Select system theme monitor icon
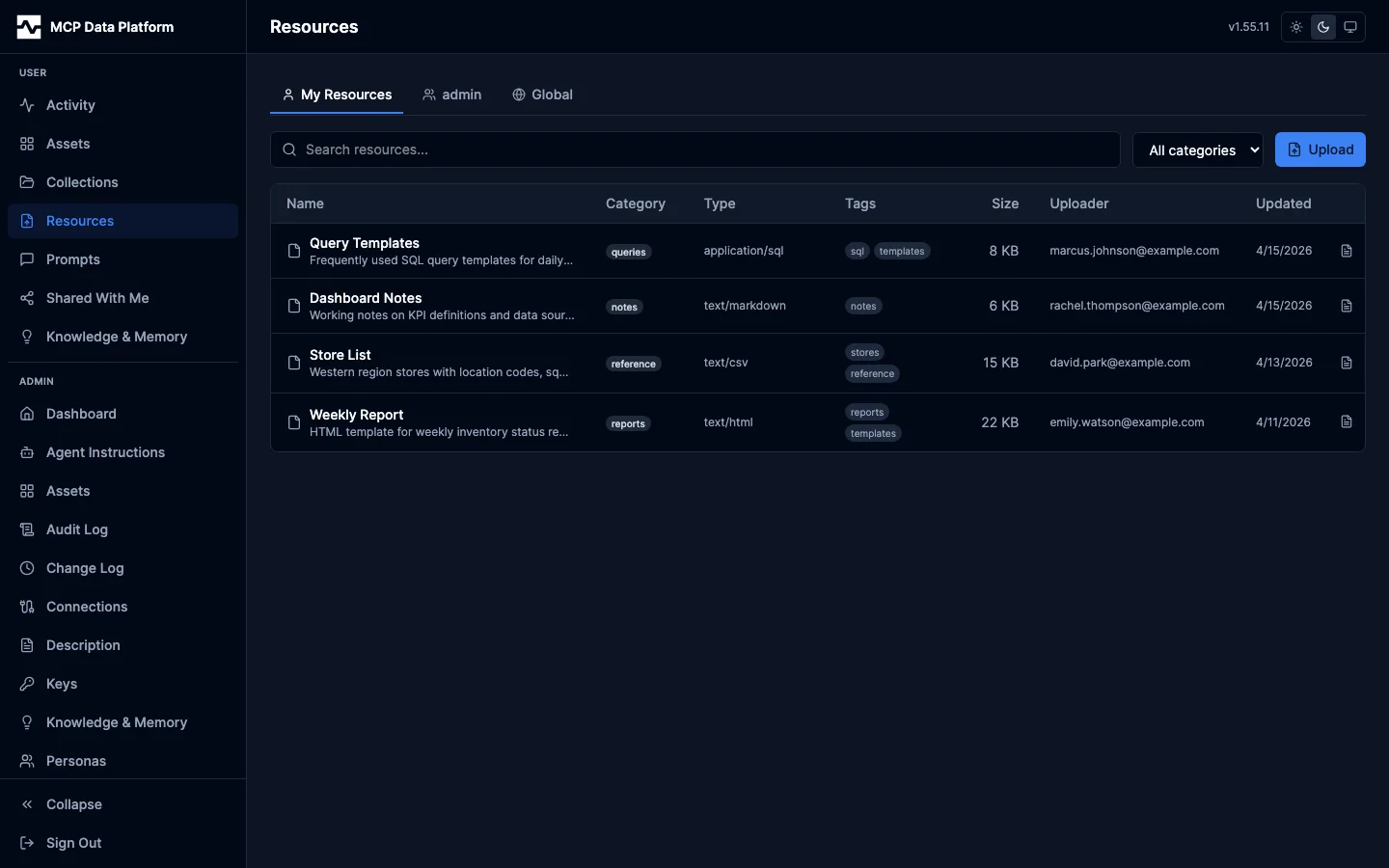Image resolution: width=1389 pixels, height=868 pixels. click(x=1350, y=27)
